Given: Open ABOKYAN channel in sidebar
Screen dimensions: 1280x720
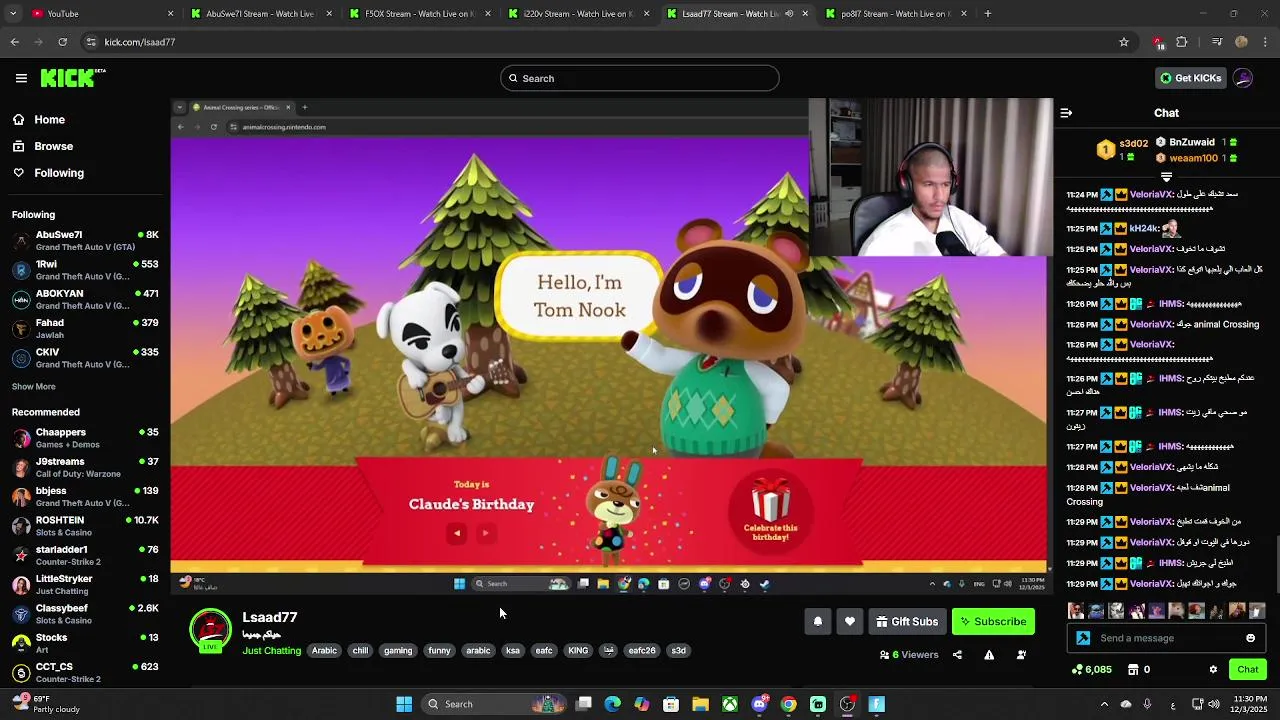Looking at the screenshot, I should (85, 300).
